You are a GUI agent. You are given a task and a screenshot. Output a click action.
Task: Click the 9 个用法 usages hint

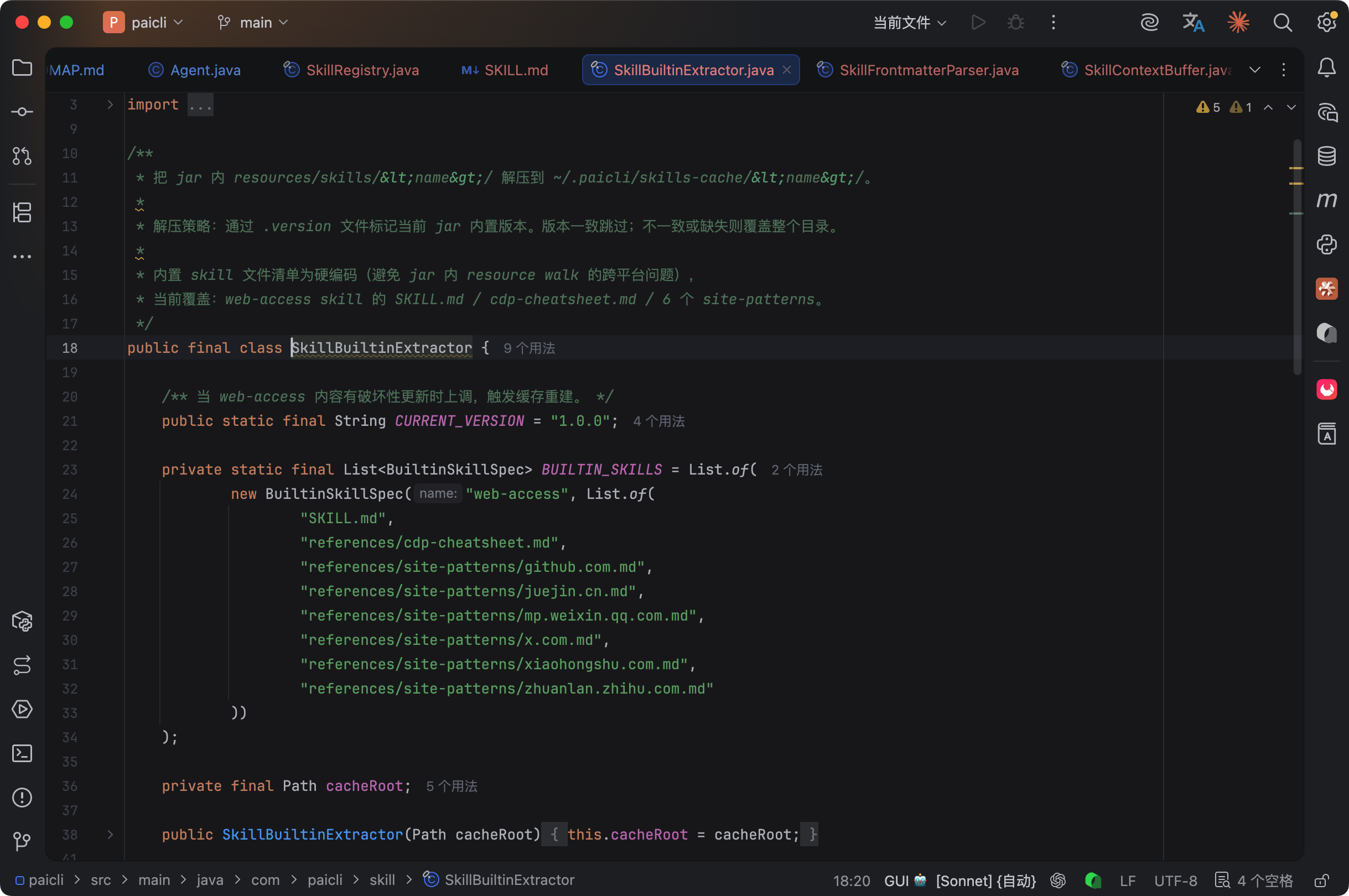[x=530, y=348]
